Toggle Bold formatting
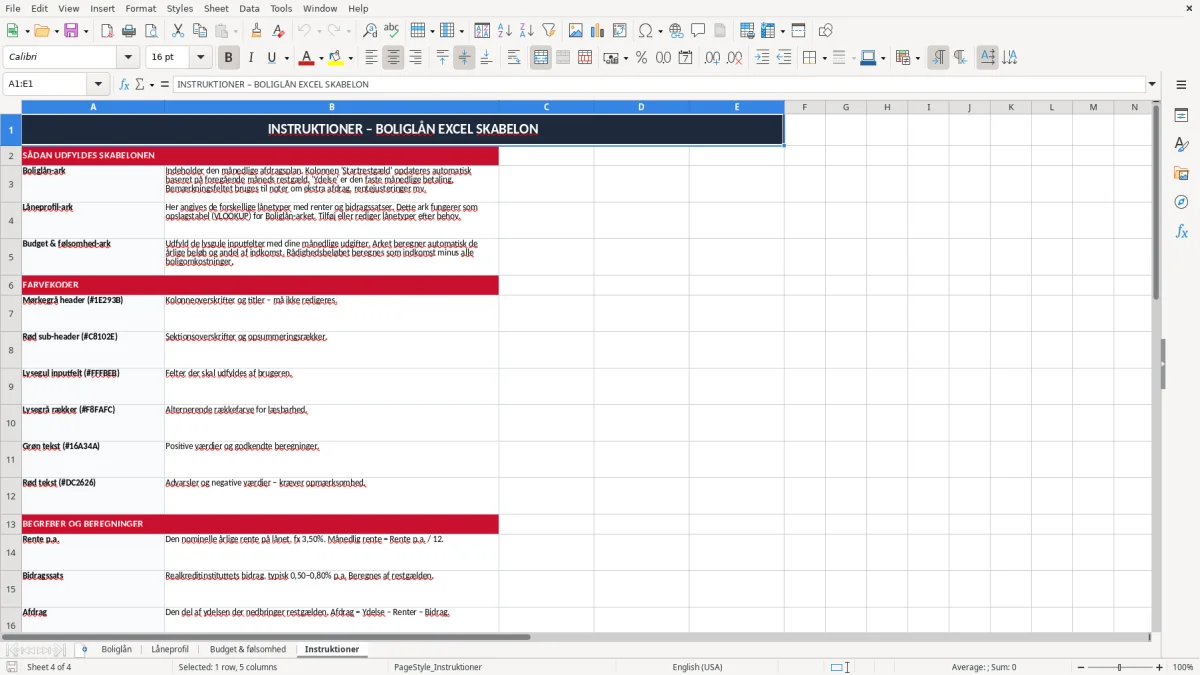Image resolution: width=1200 pixels, height=675 pixels. [x=228, y=58]
